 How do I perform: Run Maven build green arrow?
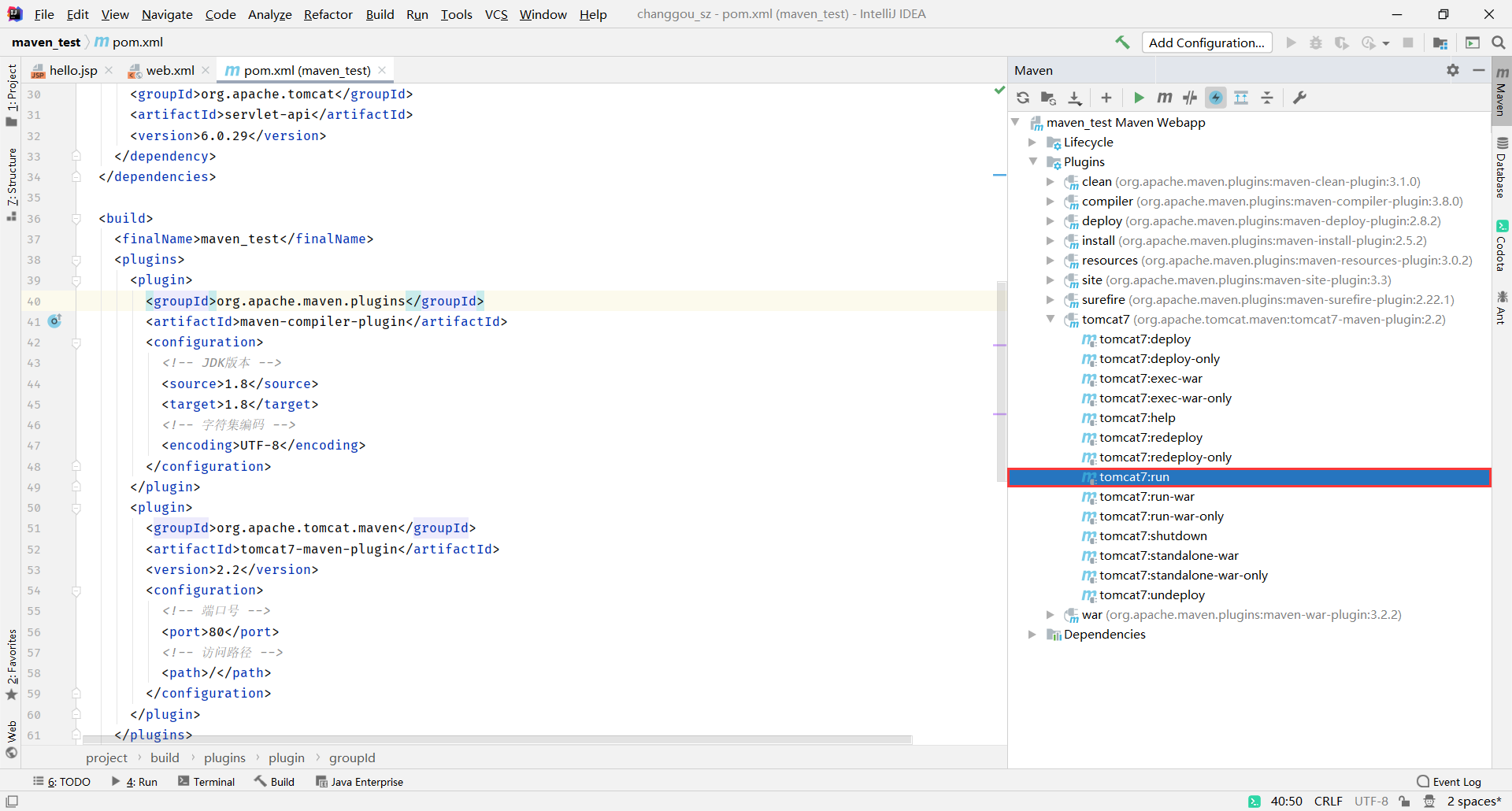point(1139,98)
